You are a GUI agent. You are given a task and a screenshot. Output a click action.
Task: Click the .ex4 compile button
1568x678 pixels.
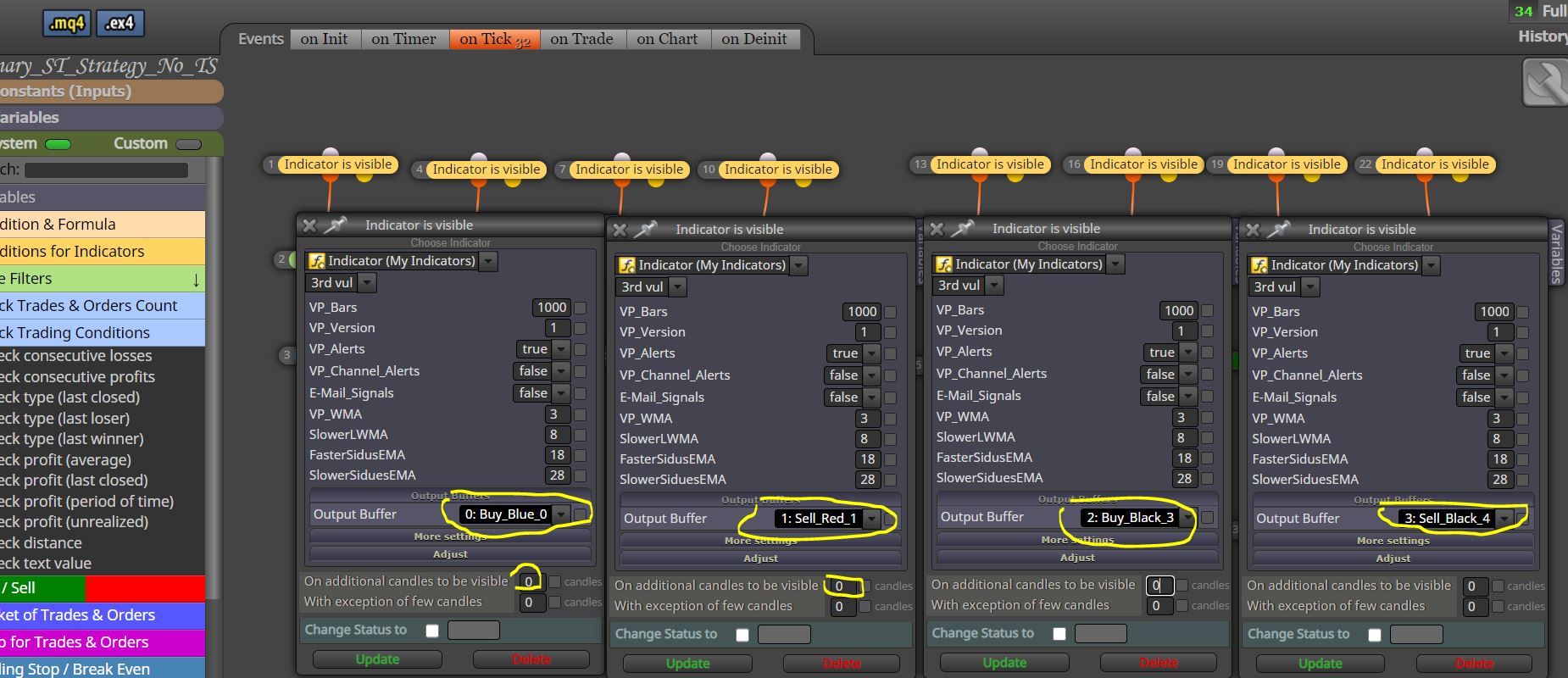pos(120,24)
